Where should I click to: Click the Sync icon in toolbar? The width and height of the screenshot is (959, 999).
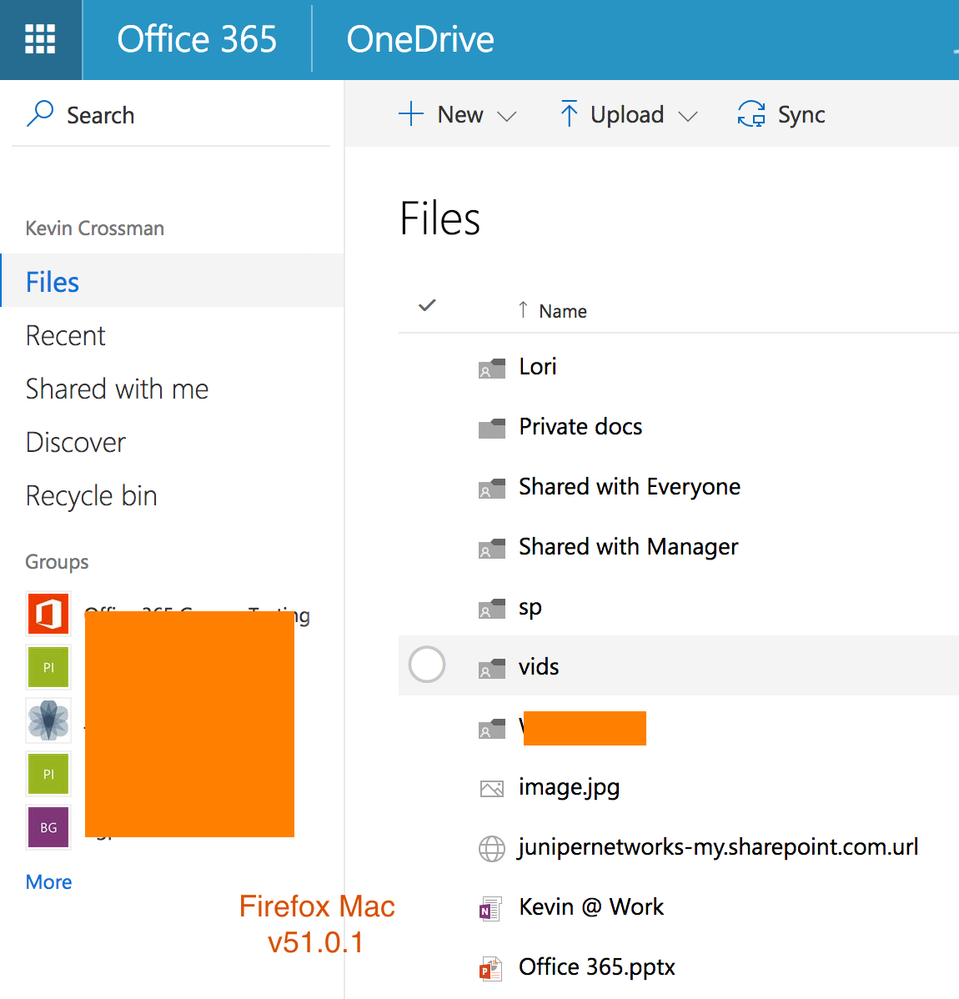(x=751, y=115)
